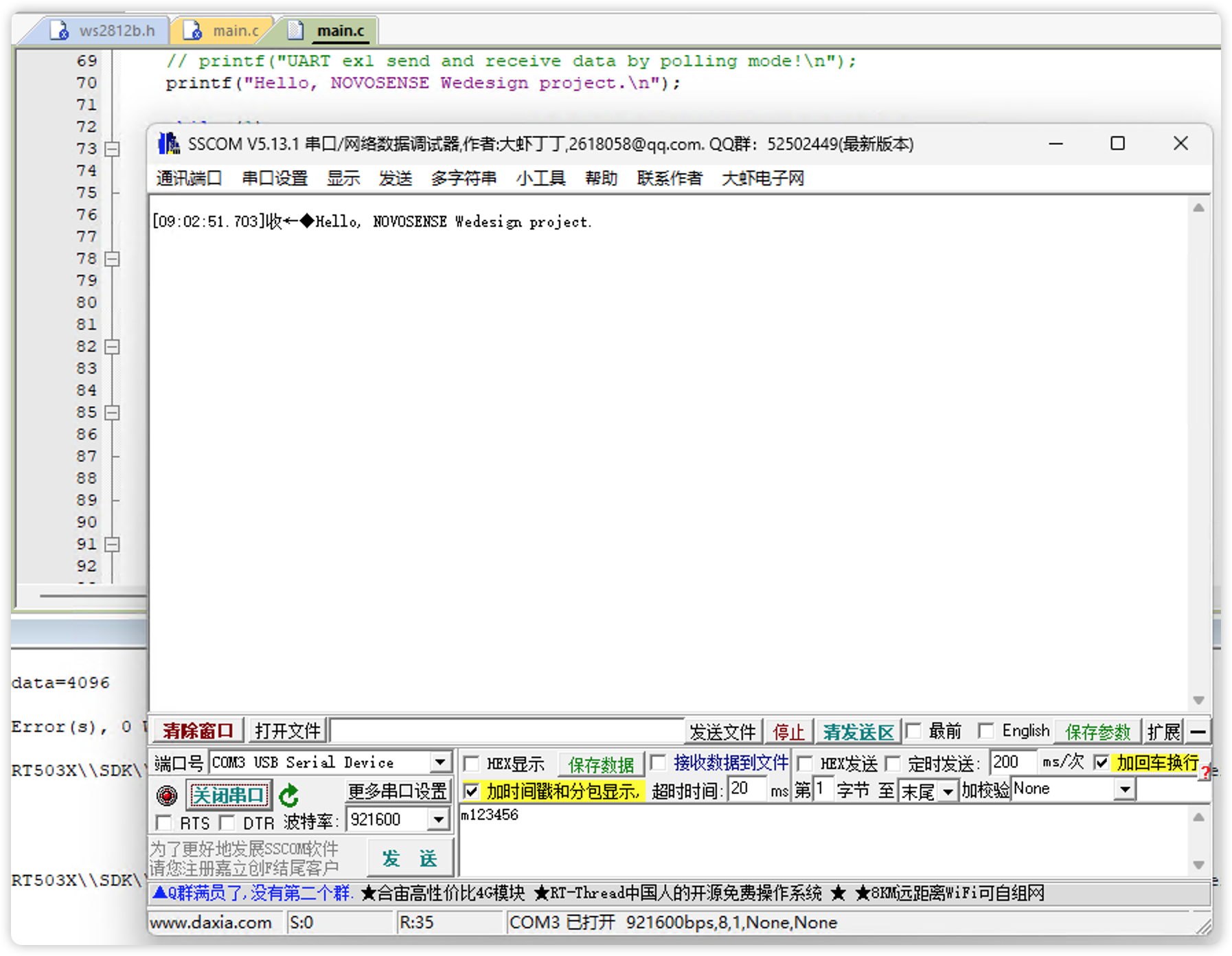The width and height of the screenshot is (1232, 956).
Task: Click the SSCOM application icon in title bar
Action: coord(168,144)
